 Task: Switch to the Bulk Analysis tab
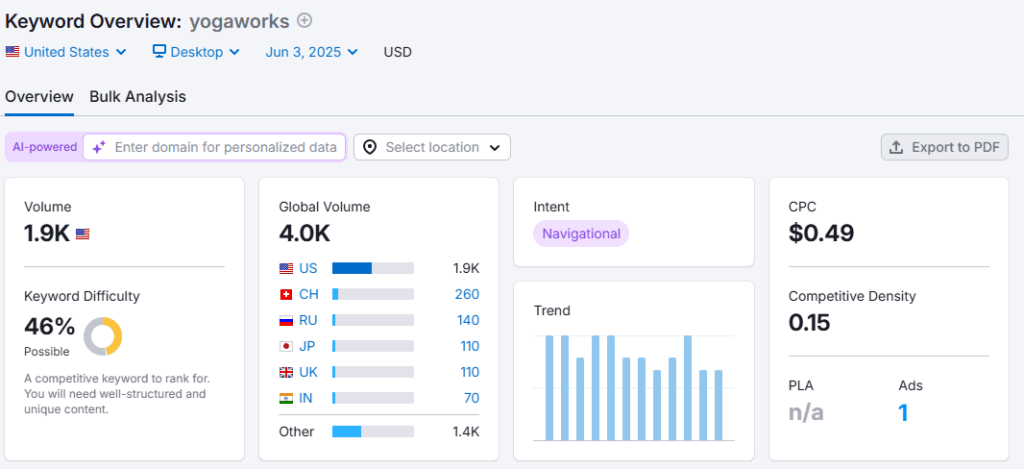click(x=138, y=97)
